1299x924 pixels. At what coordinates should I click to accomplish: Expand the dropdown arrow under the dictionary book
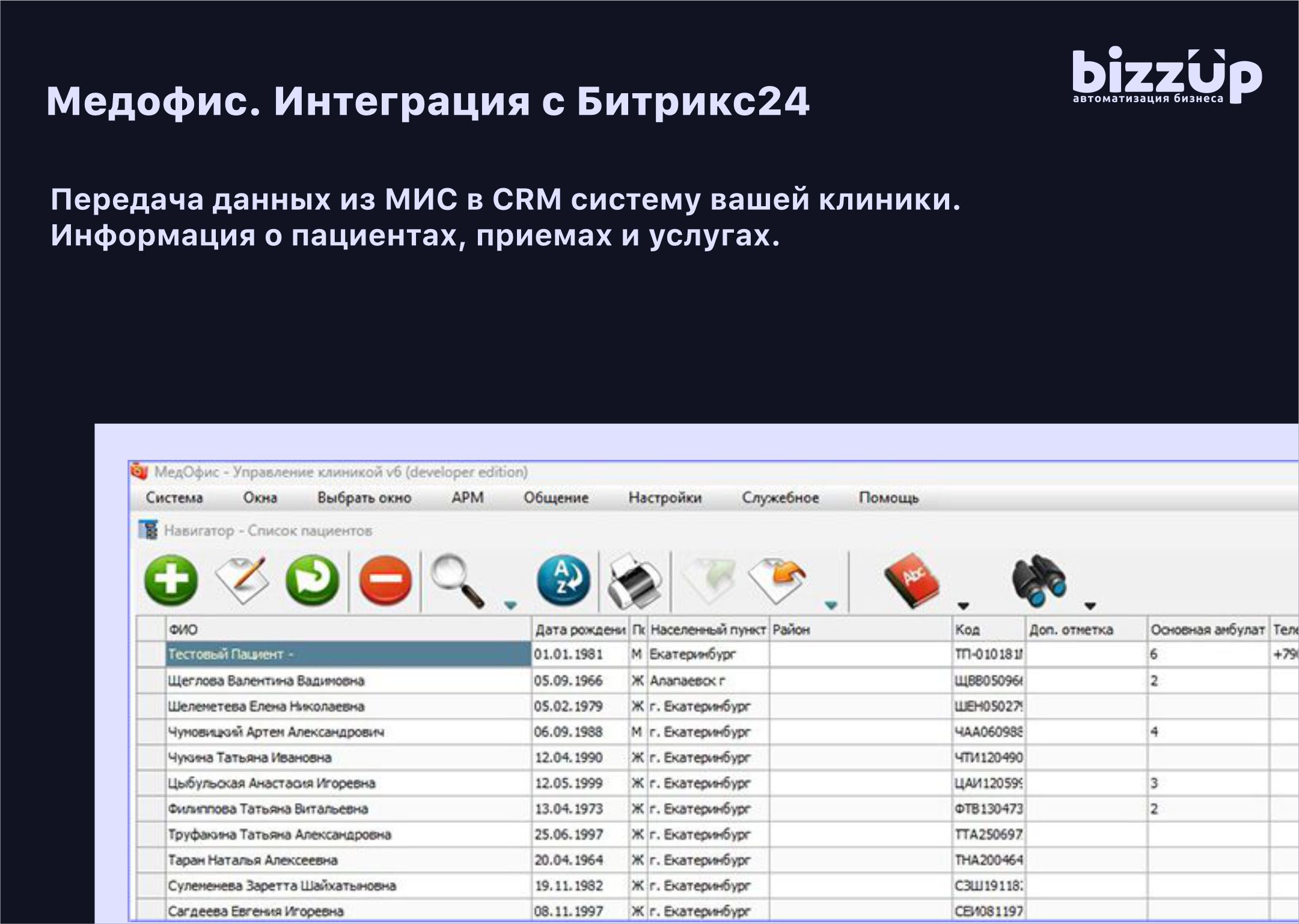pos(963,606)
